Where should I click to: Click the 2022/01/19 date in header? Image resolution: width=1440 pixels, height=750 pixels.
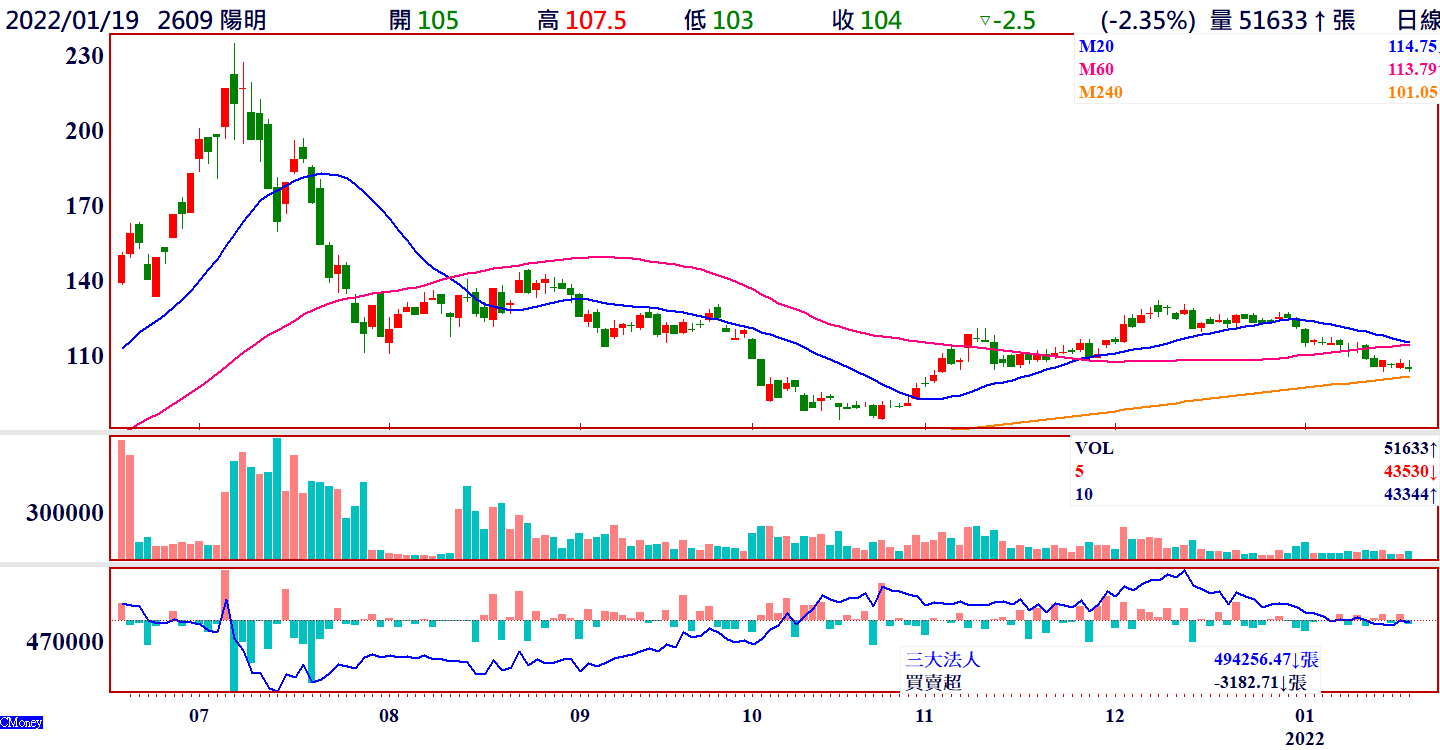coord(73,21)
